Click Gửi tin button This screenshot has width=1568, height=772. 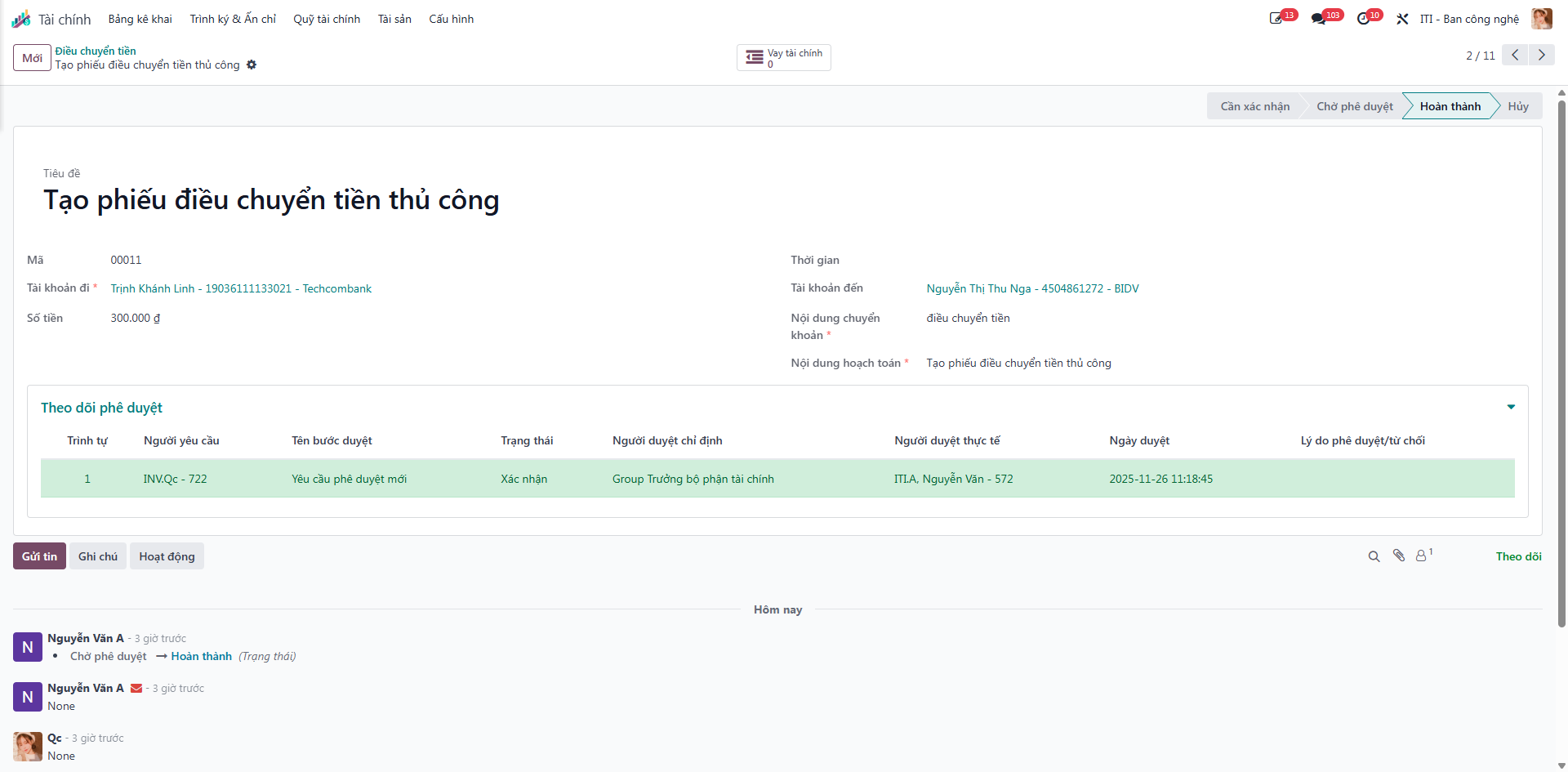coord(39,556)
